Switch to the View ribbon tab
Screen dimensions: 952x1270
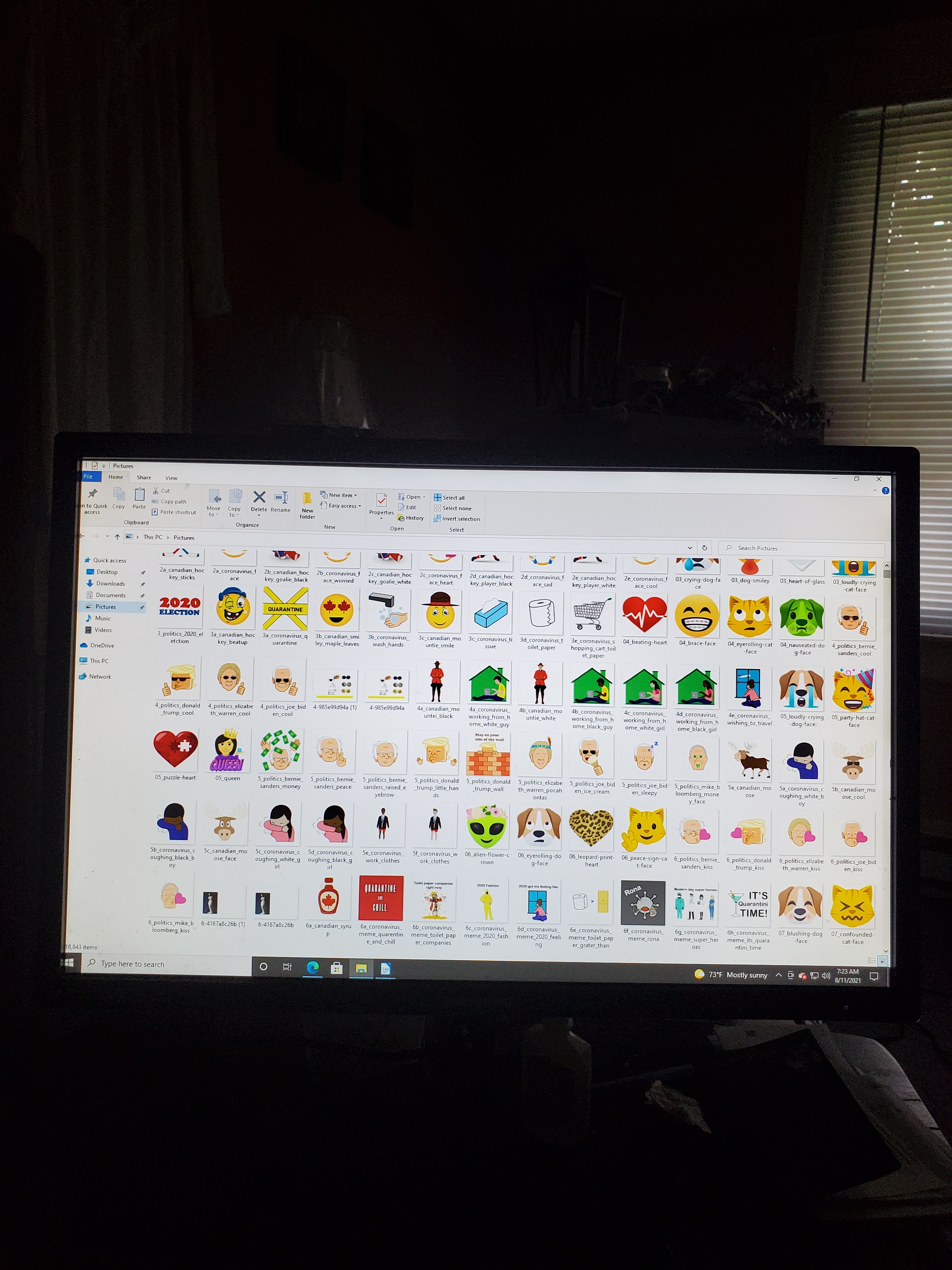tap(171, 478)
